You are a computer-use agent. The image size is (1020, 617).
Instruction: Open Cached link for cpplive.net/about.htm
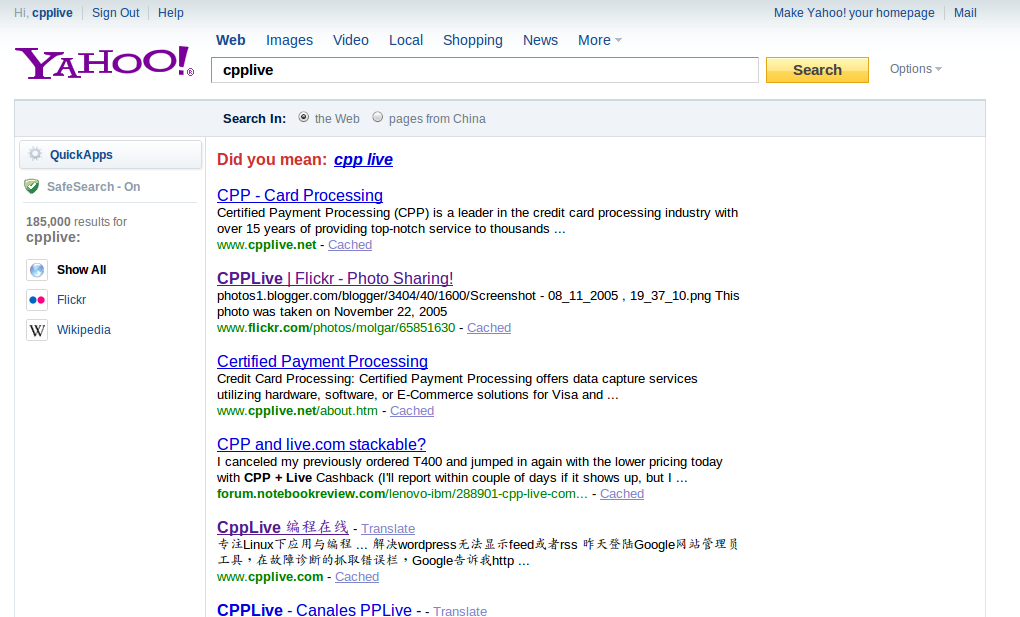pos(412,411)
